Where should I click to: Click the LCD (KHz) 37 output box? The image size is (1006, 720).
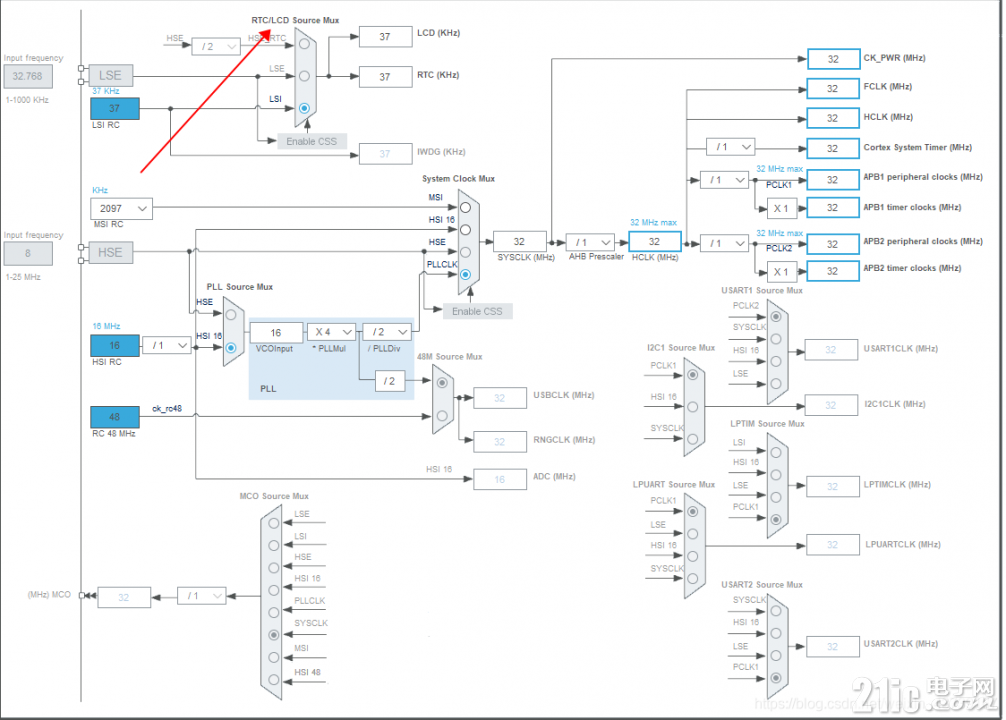[385, 37]
